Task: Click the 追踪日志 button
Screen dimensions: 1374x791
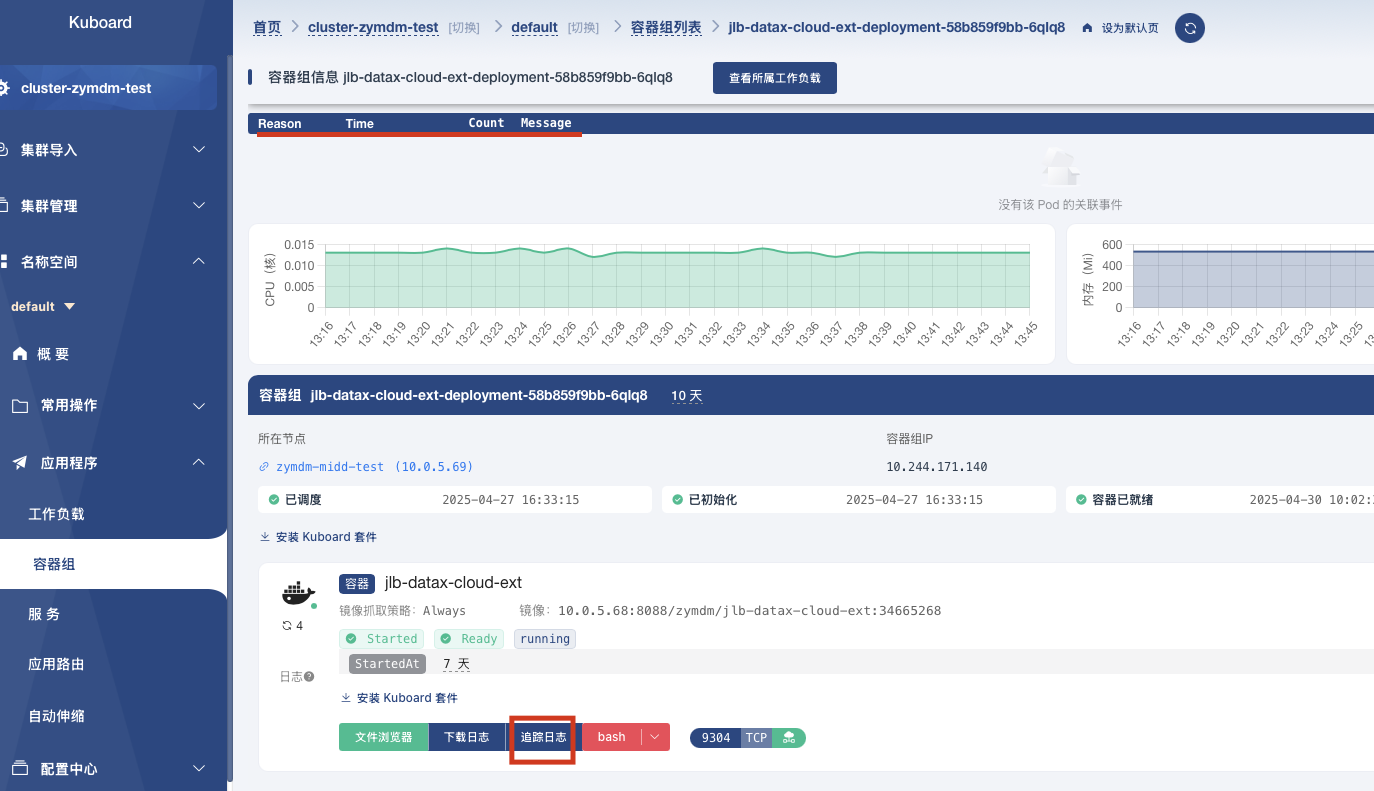Action: point(543,737)
